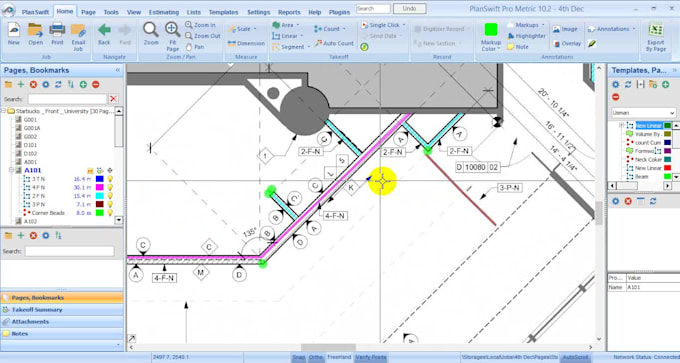Open the Tools ribbon tab
This screenshot has height=363, width=680.
coord(111,12)
